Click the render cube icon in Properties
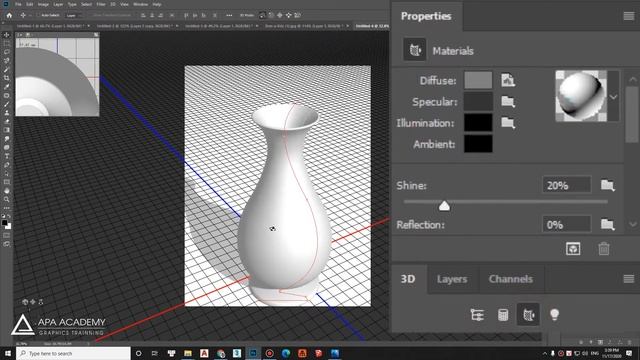 pos(573,249)
